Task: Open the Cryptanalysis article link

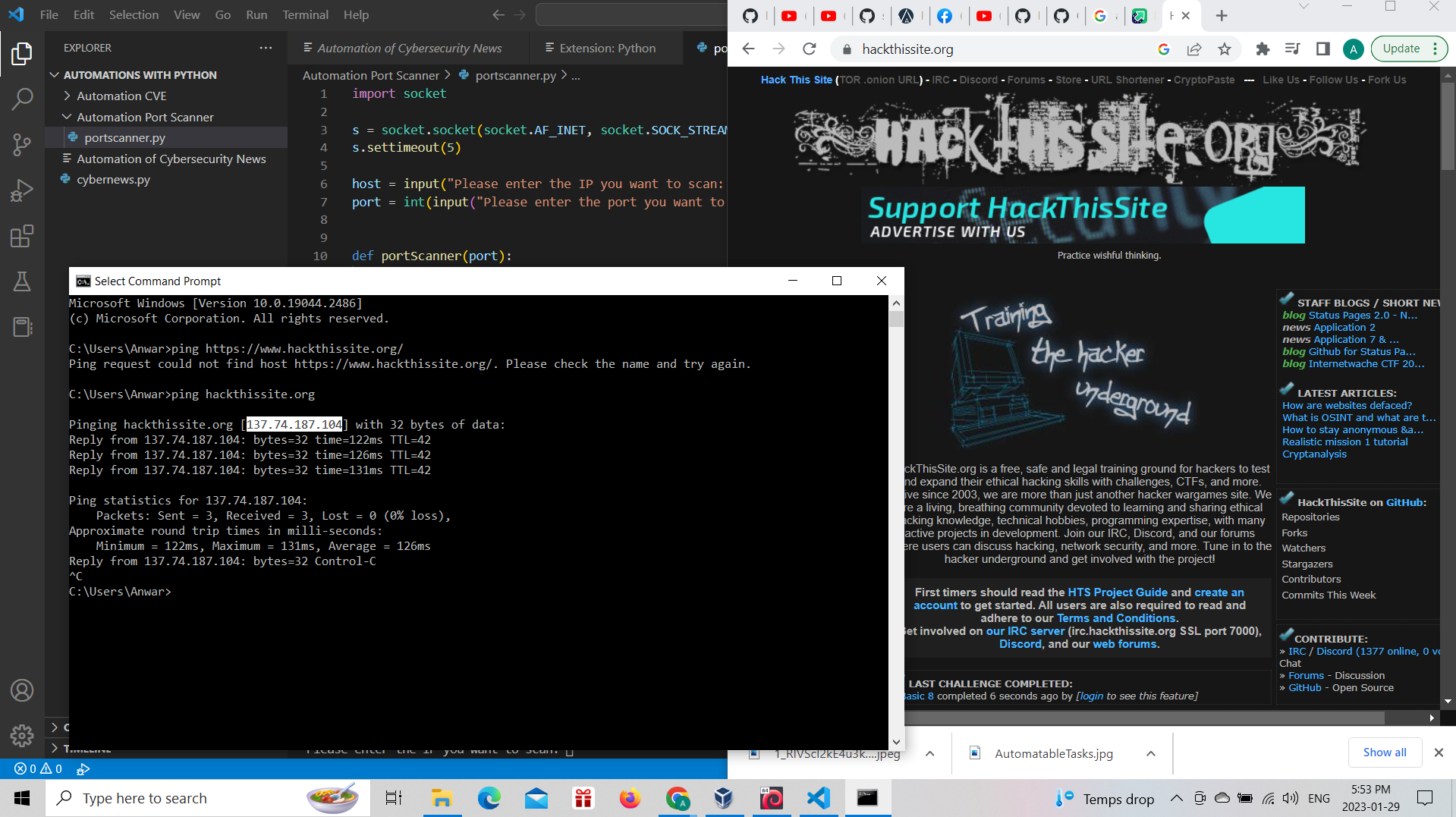Action: [x=1314, y=454]
